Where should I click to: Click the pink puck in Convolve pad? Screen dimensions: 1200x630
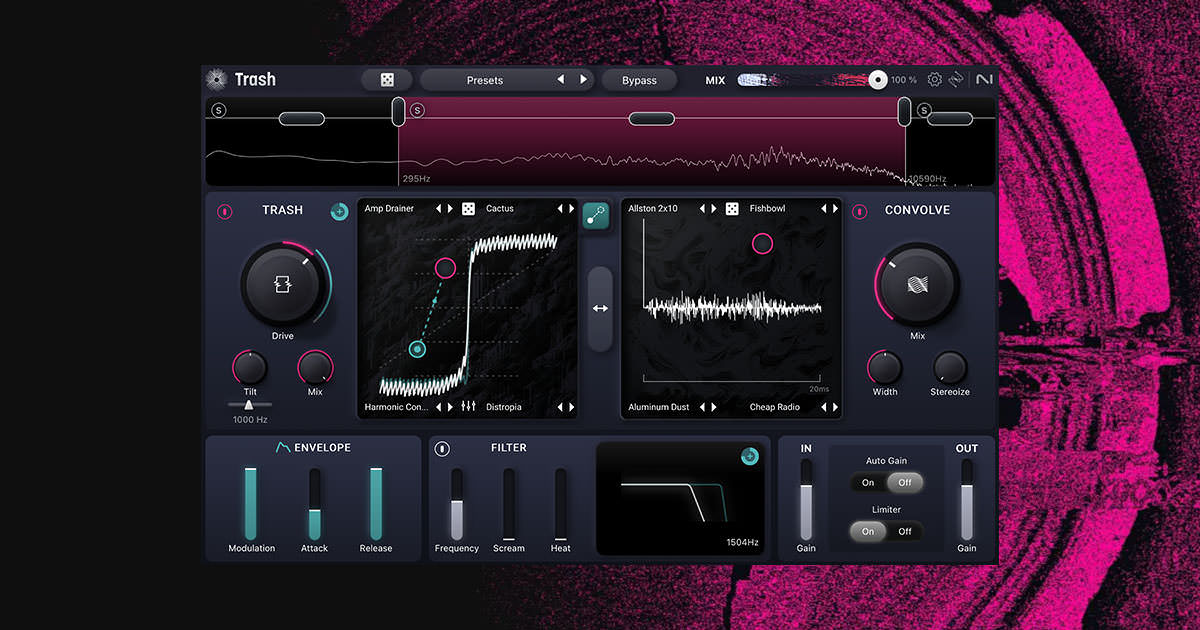point(762,242)
